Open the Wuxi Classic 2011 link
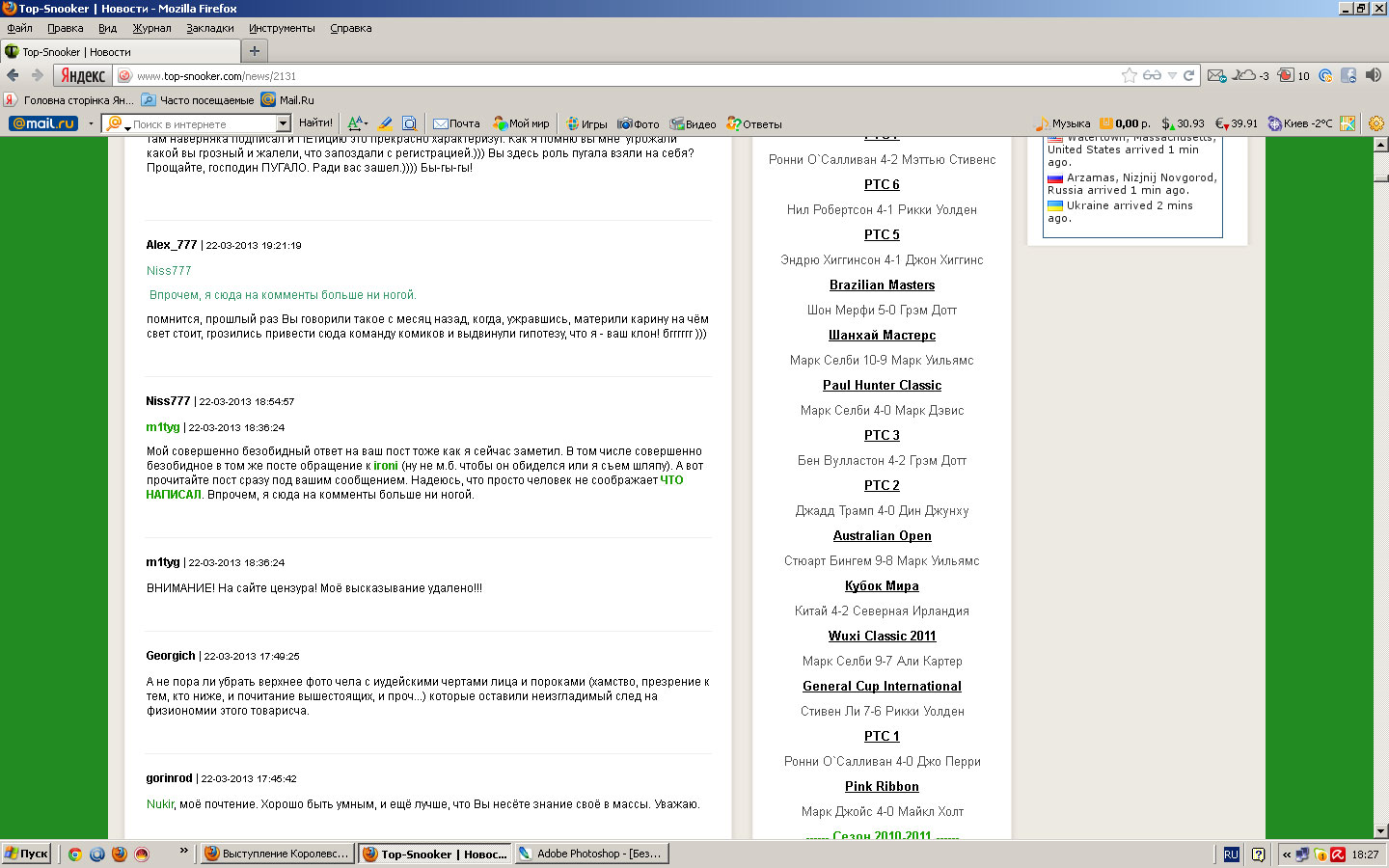Viewport: 1389px width, 868px height. pyautogui.click(x=882, y=636)
